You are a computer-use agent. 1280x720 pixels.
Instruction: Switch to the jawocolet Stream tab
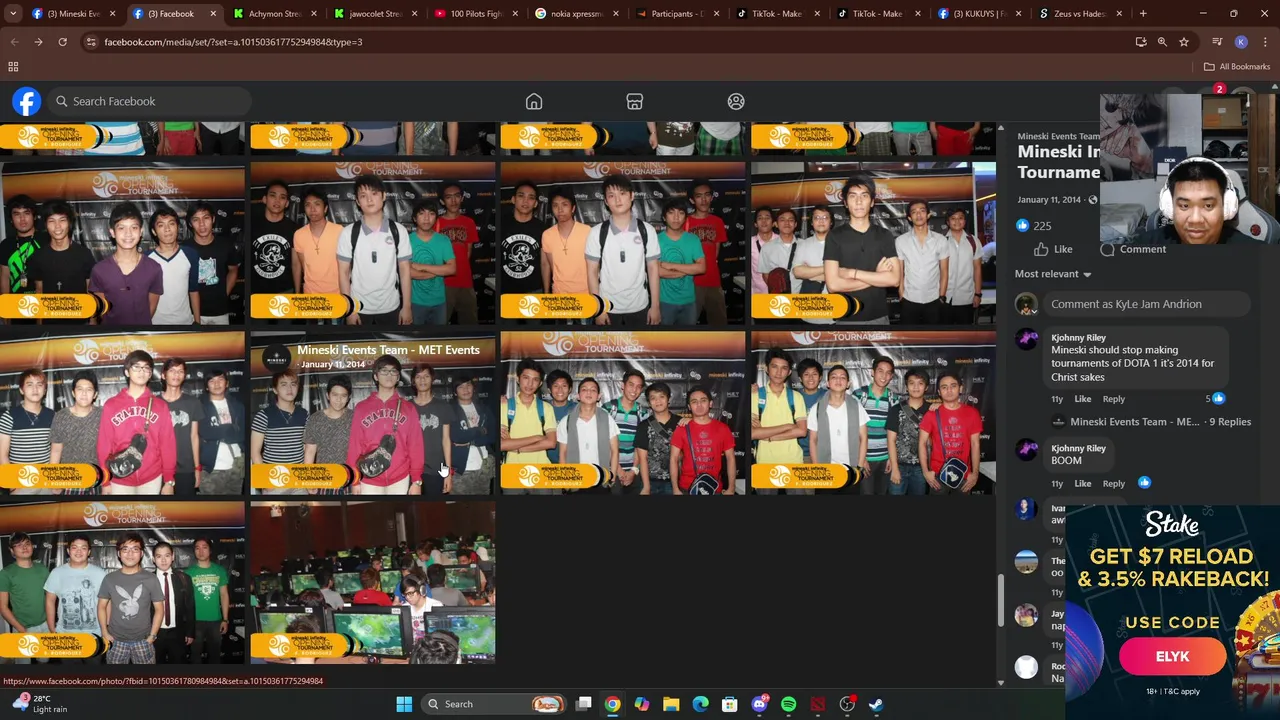pos(375,14)
